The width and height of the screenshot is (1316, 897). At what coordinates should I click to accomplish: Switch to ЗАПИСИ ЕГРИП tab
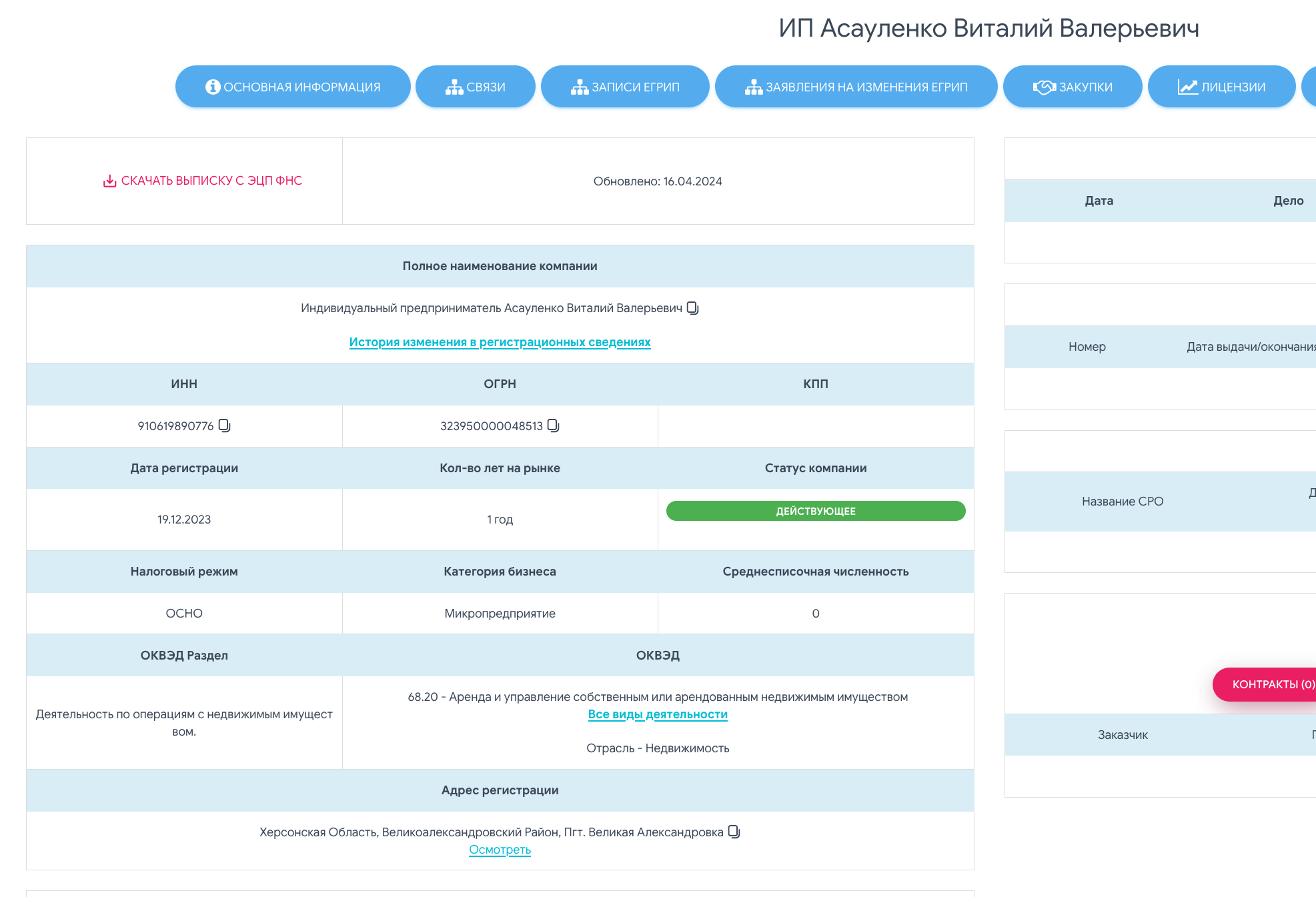click(625, 87)
